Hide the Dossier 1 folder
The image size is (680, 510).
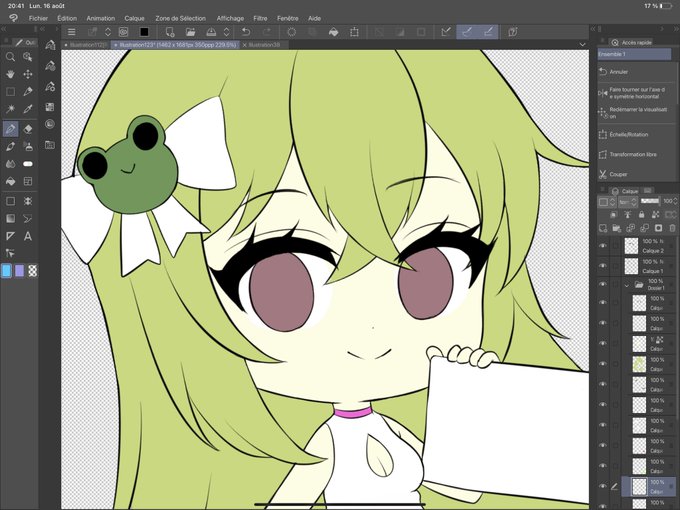tap(603, 284)
